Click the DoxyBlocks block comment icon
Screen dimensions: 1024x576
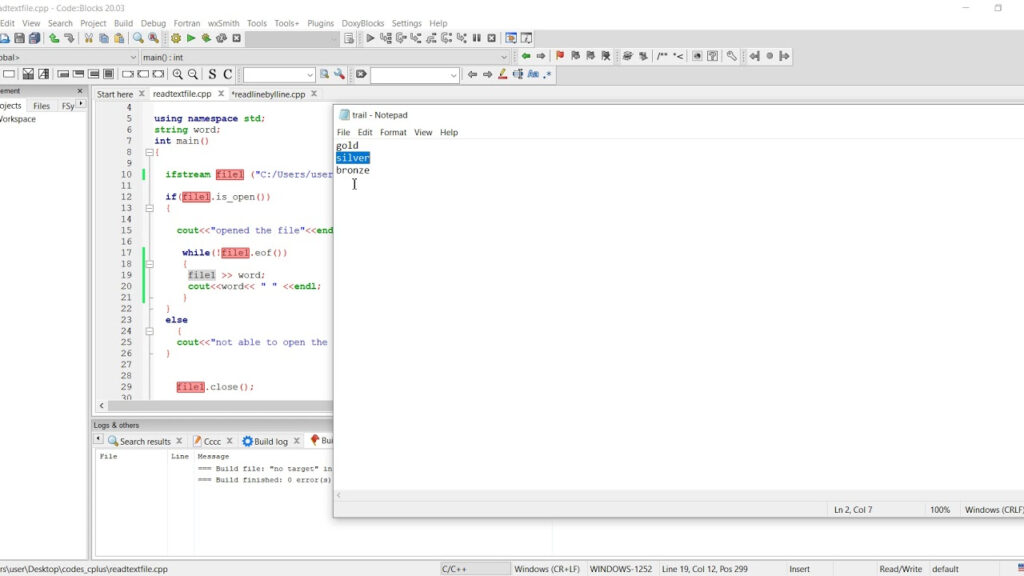pyautogui.click(x=662, y=56)
